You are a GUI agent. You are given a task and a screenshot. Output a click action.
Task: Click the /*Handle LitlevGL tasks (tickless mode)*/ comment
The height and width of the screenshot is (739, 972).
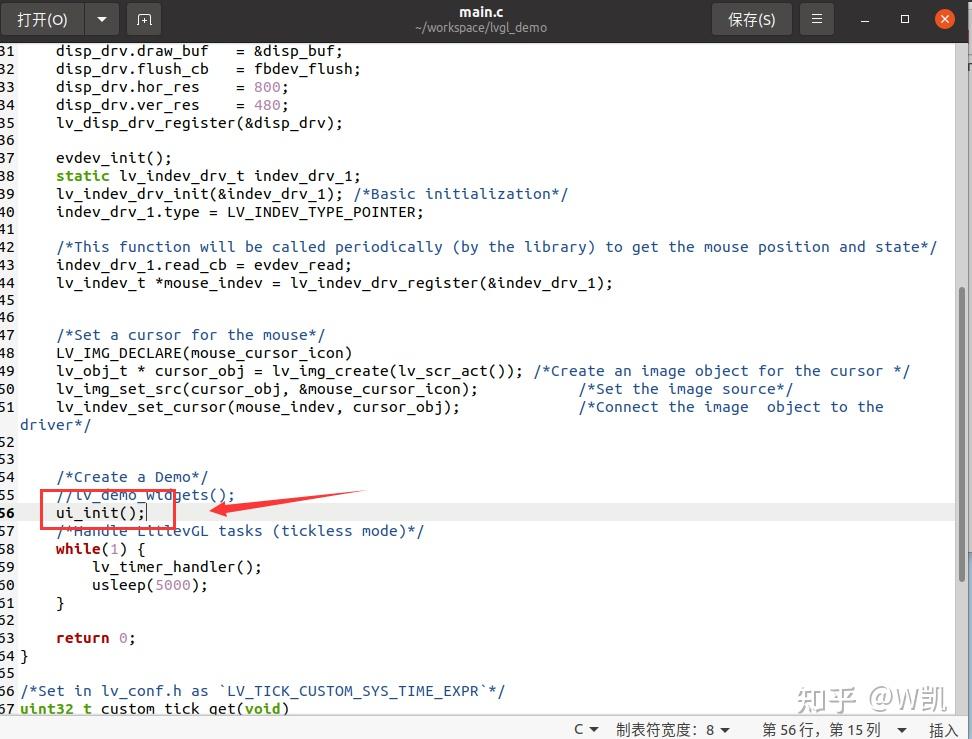coord(240,531)
